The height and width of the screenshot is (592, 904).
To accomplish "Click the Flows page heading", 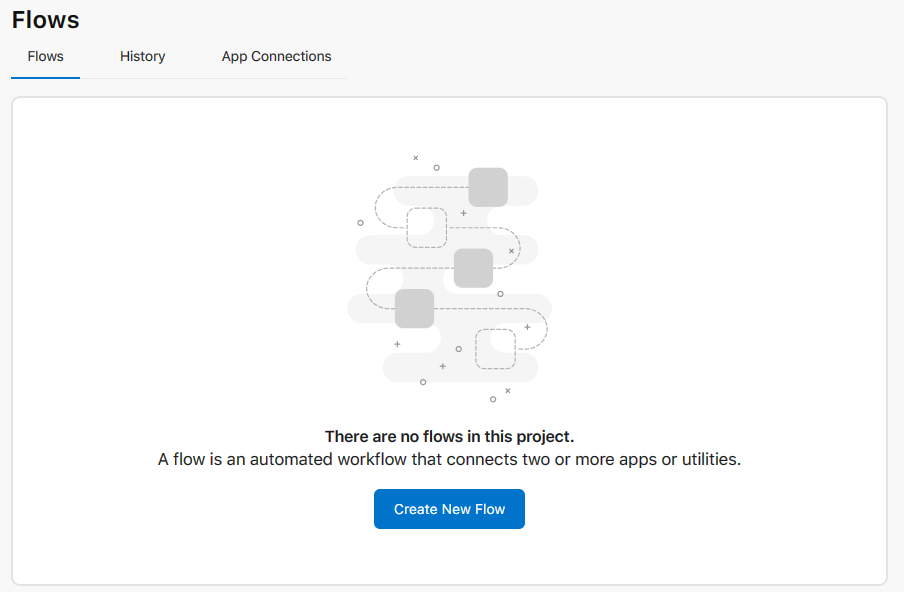I will [46, 19].
